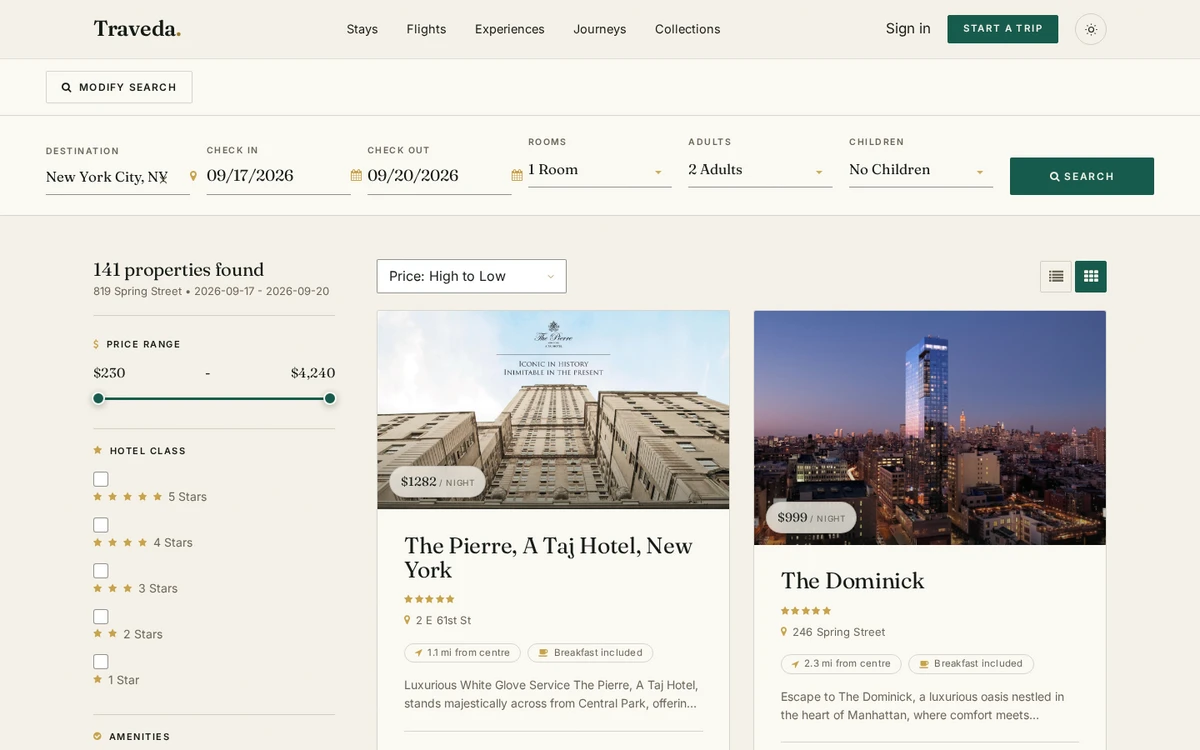
Task: Open the check-out calendar icon
Action: point(517,175)
